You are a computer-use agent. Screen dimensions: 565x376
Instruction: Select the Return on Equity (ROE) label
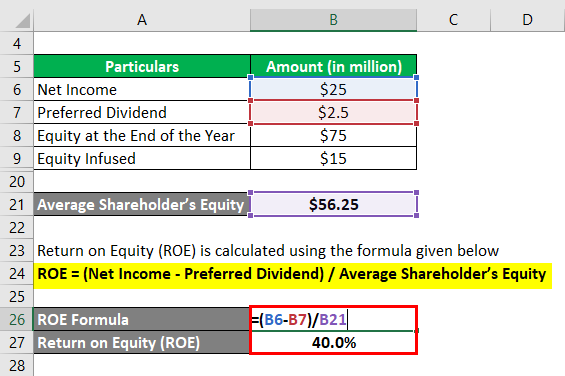tap(142, 343)
